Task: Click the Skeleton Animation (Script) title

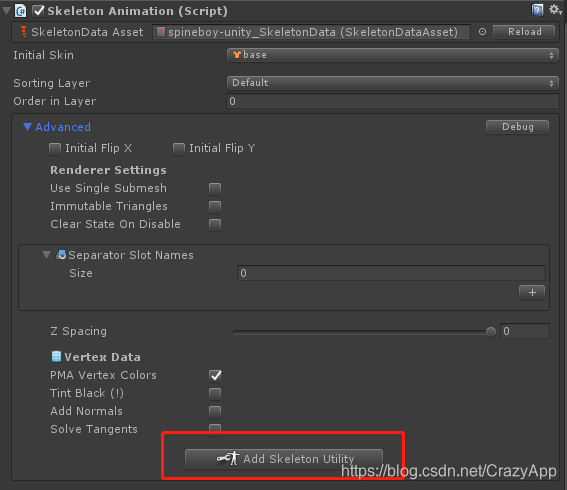Action: tap(137, 11)
